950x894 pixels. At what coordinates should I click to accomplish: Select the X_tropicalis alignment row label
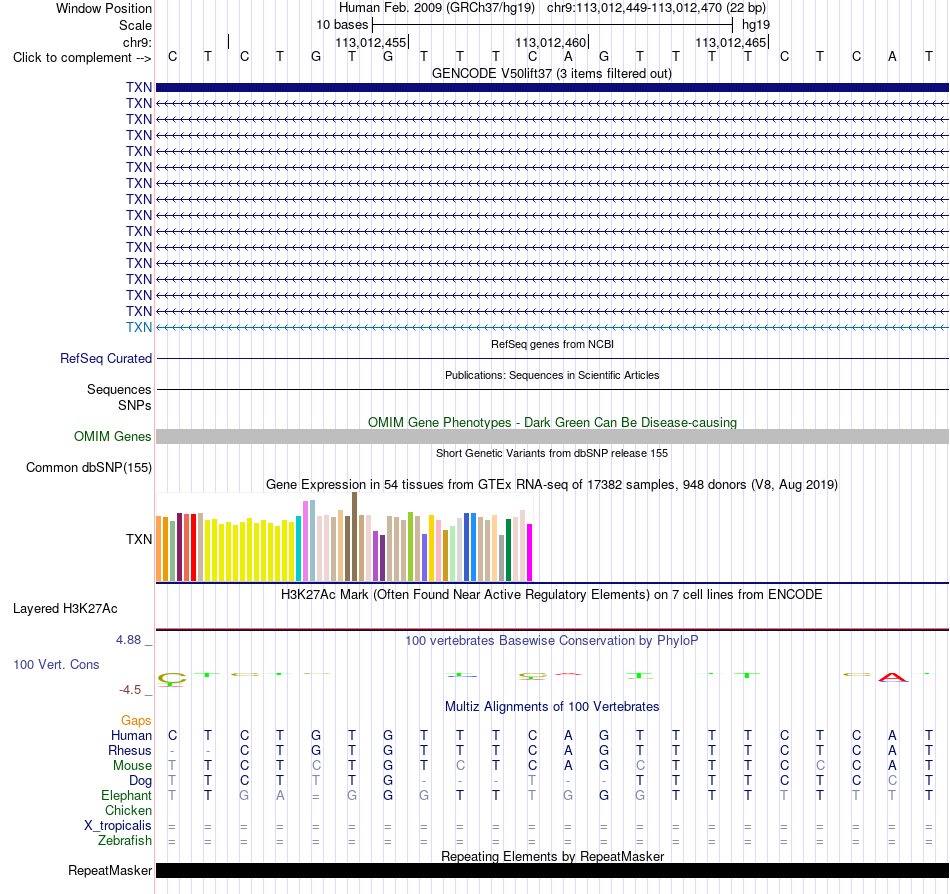pos(118,826)
